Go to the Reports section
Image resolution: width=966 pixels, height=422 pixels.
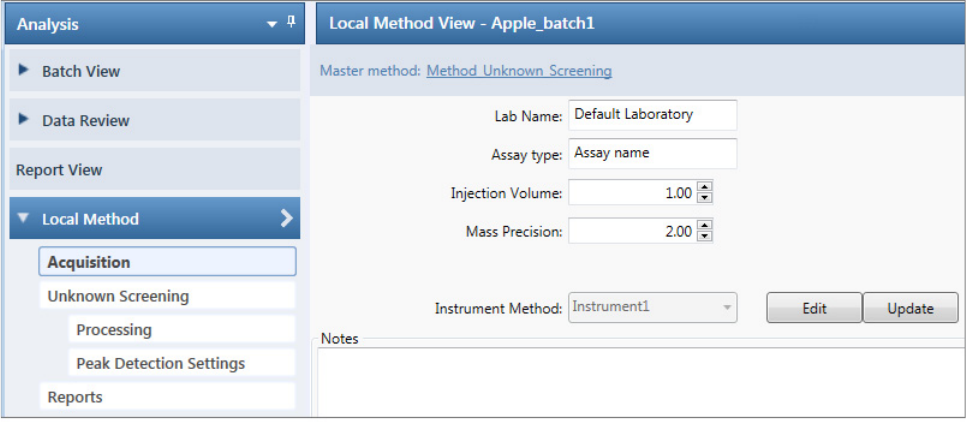75,397
